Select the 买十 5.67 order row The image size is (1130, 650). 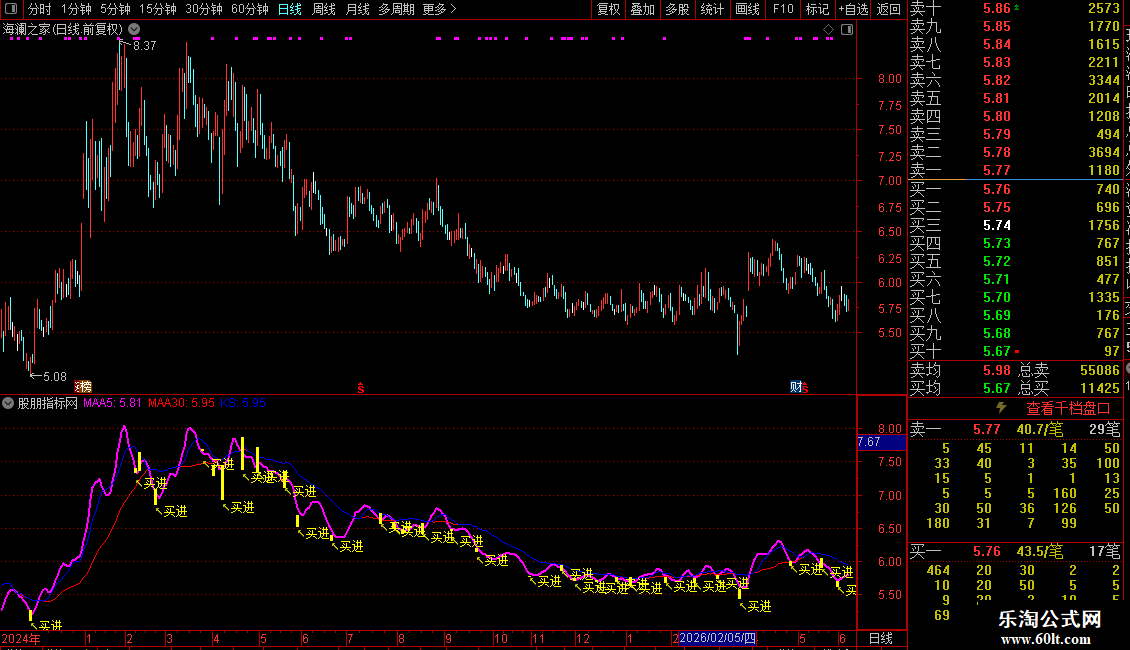point(1015,351)
